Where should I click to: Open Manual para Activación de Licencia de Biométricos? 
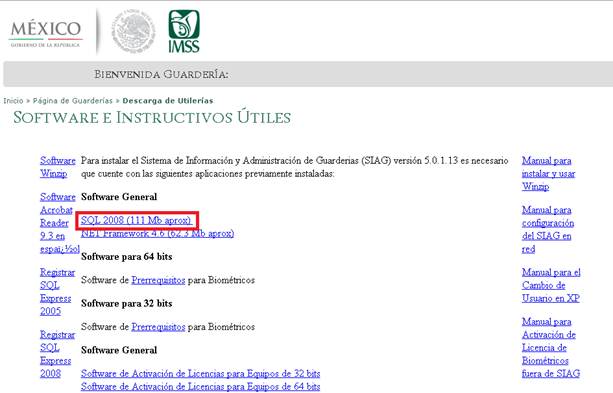[551, 348]
